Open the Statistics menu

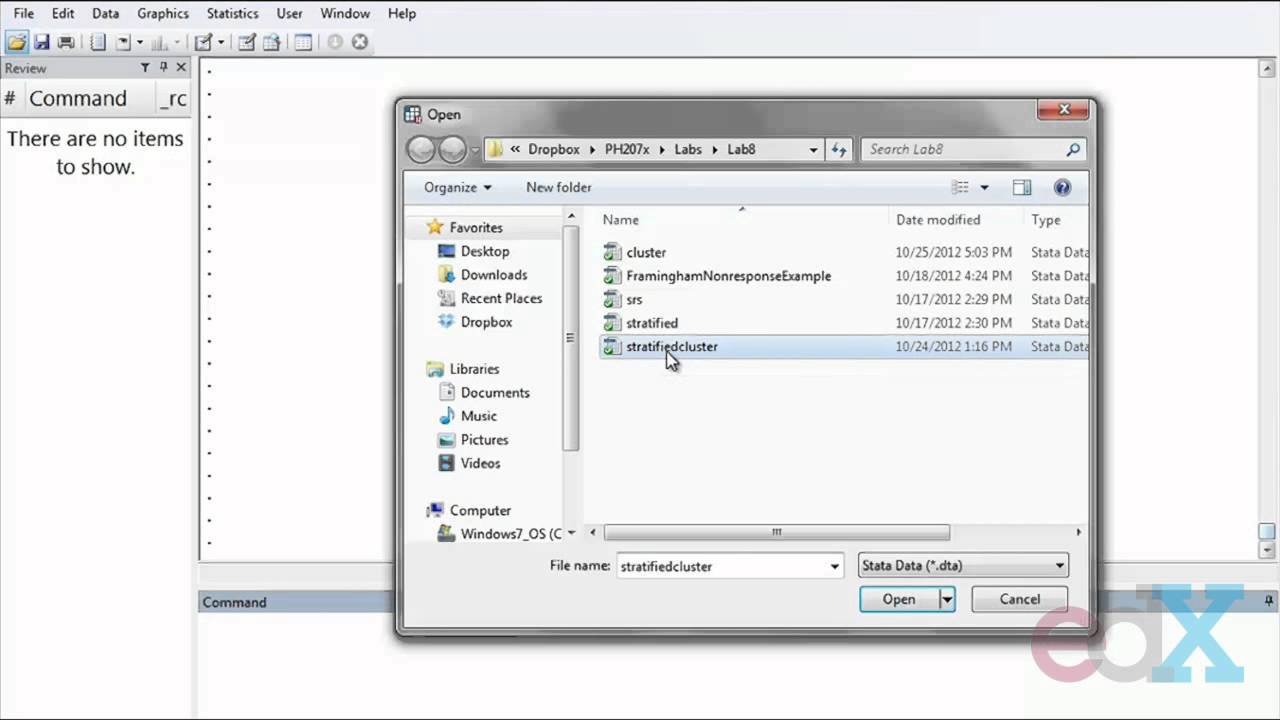(x=232, y=13)
